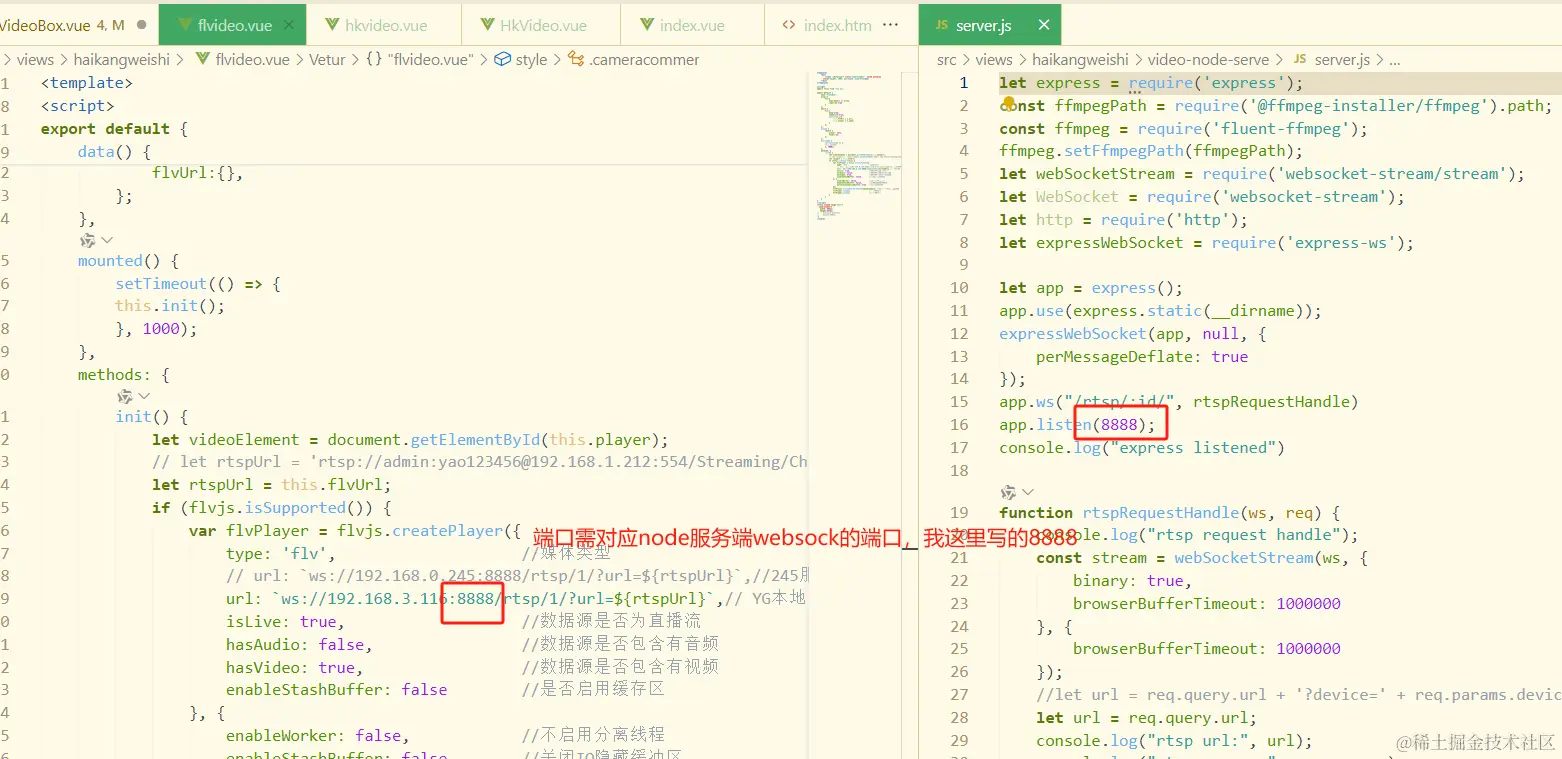Click the 'enableWorker: false,' line
This screenshot has width=1562, height=759.
(318, 735)
